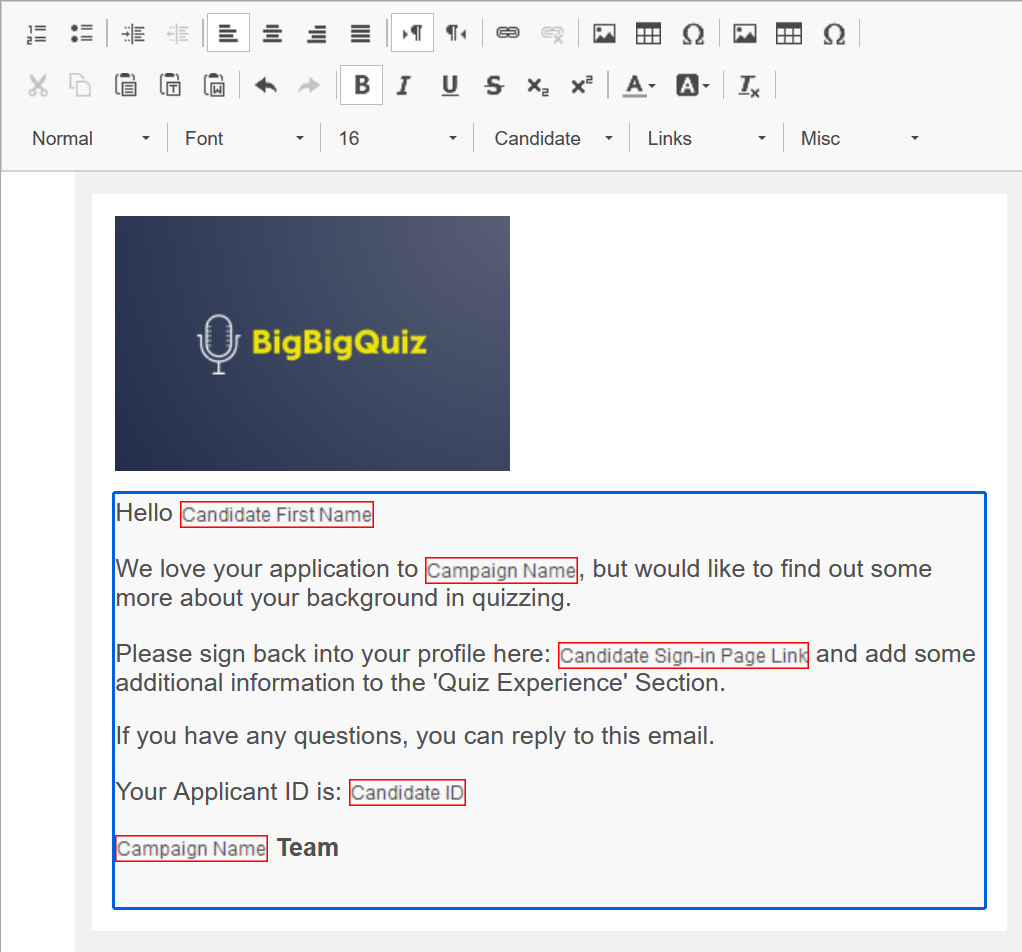Open the text color picker

point(638,85)
